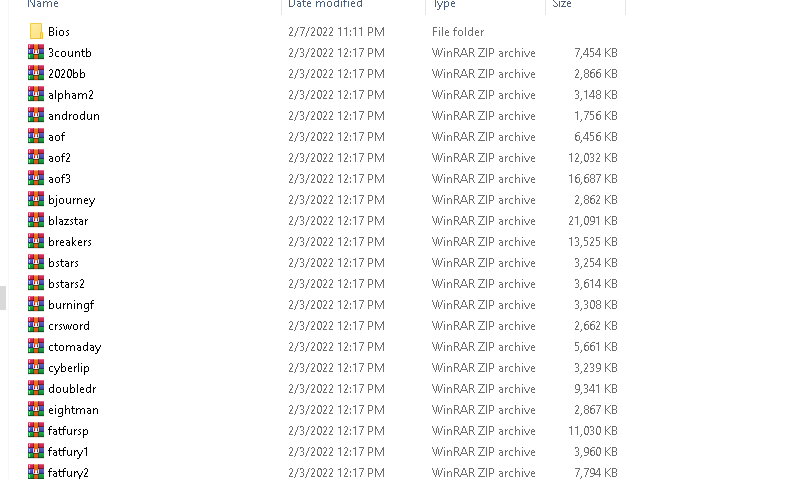800x479 pixels.
Task: Sort files by the Name column
Action: pos(43,4)
